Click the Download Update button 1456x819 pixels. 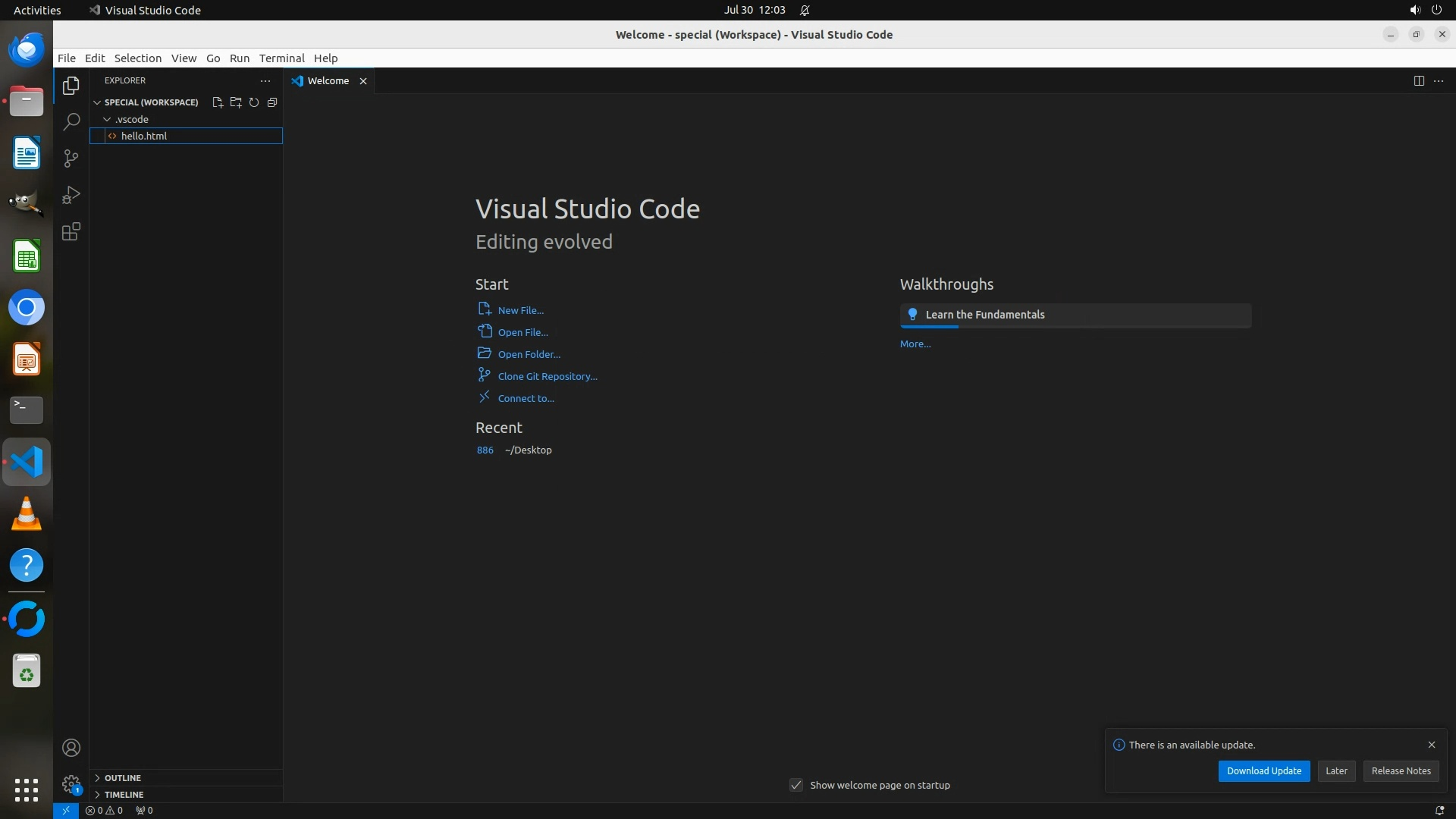click(1263, 771)
